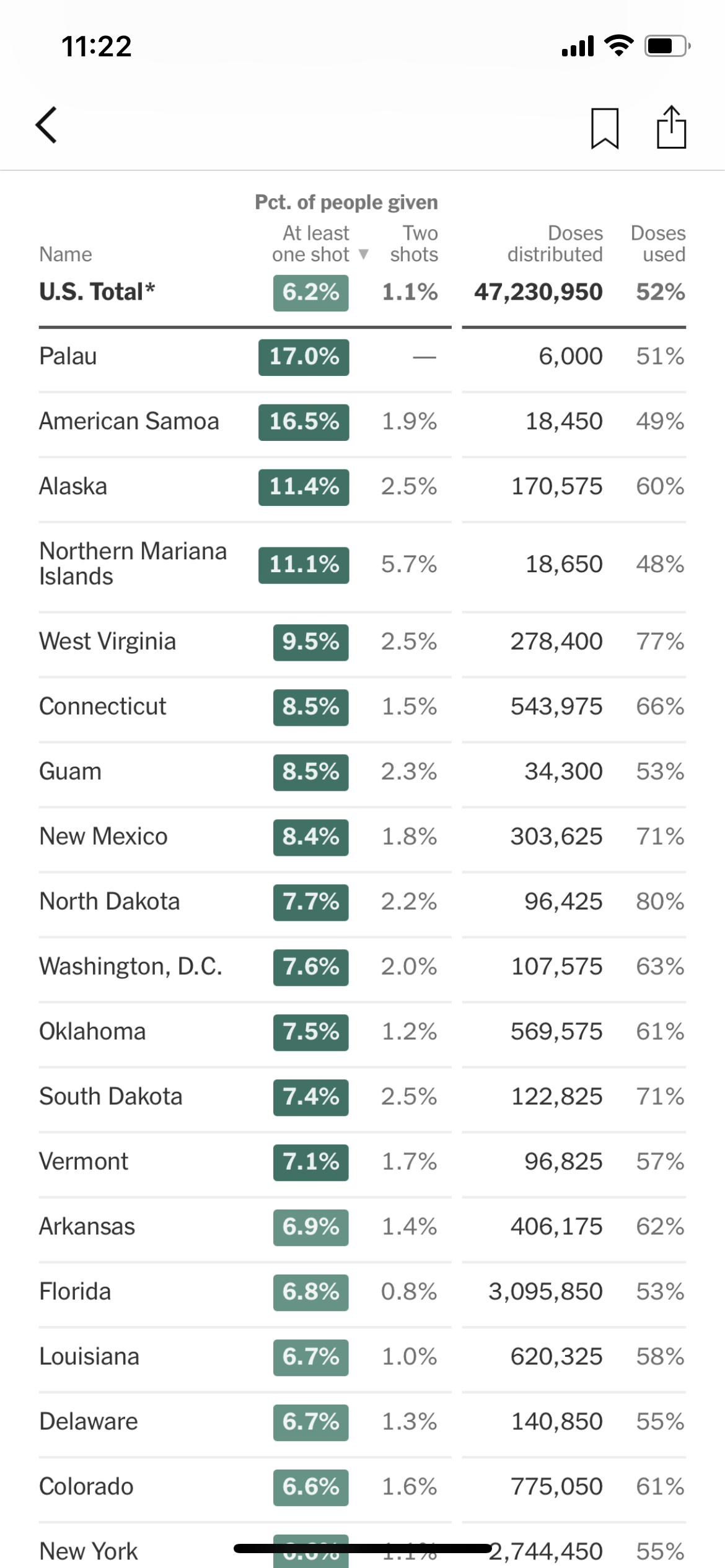
Task: Tap the Northern Mariana Islands row name
Action: point(133,564)
